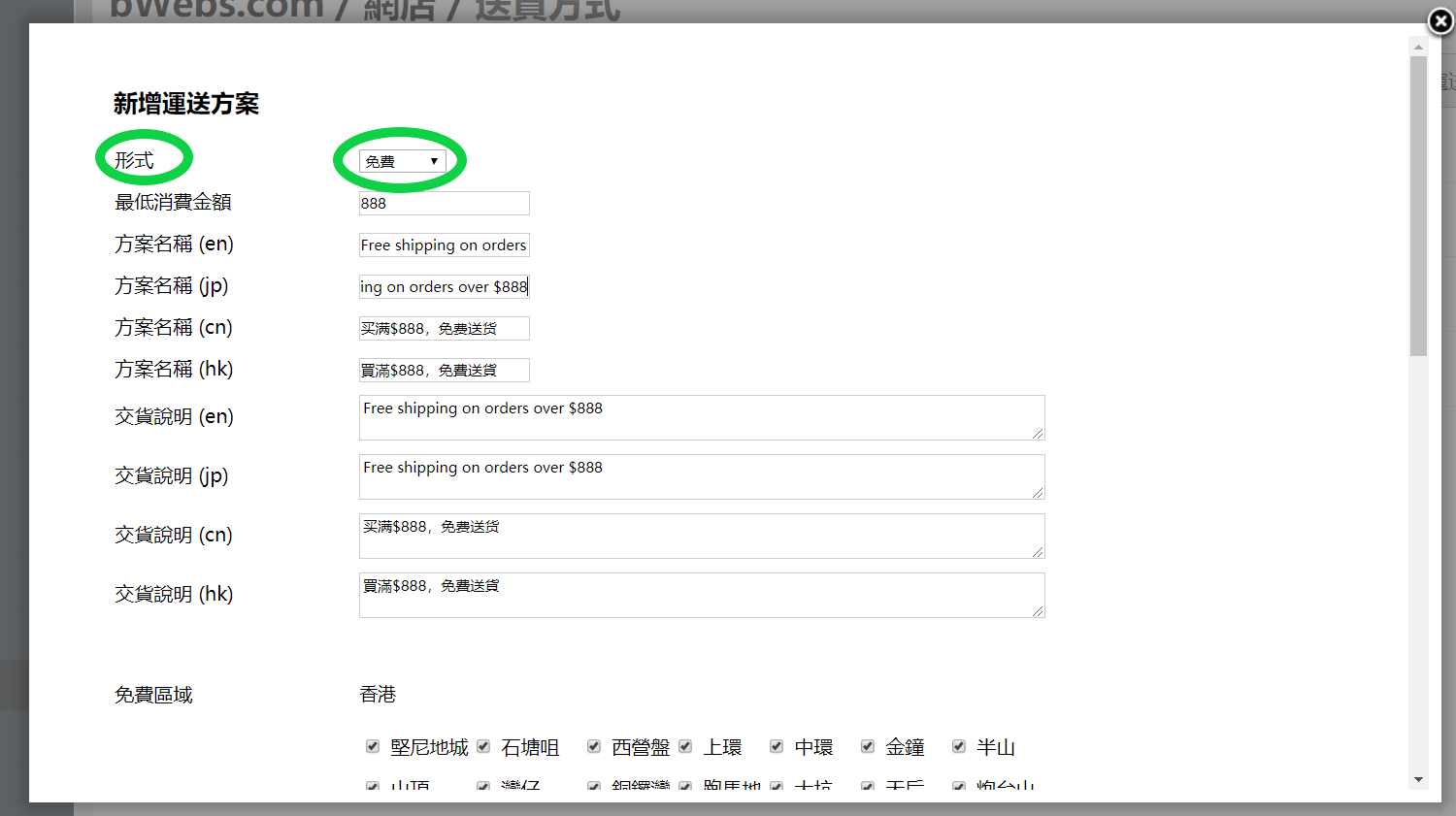Deselect the 中環 checkbox
The image size is (1456, 816).
[777, 746]
